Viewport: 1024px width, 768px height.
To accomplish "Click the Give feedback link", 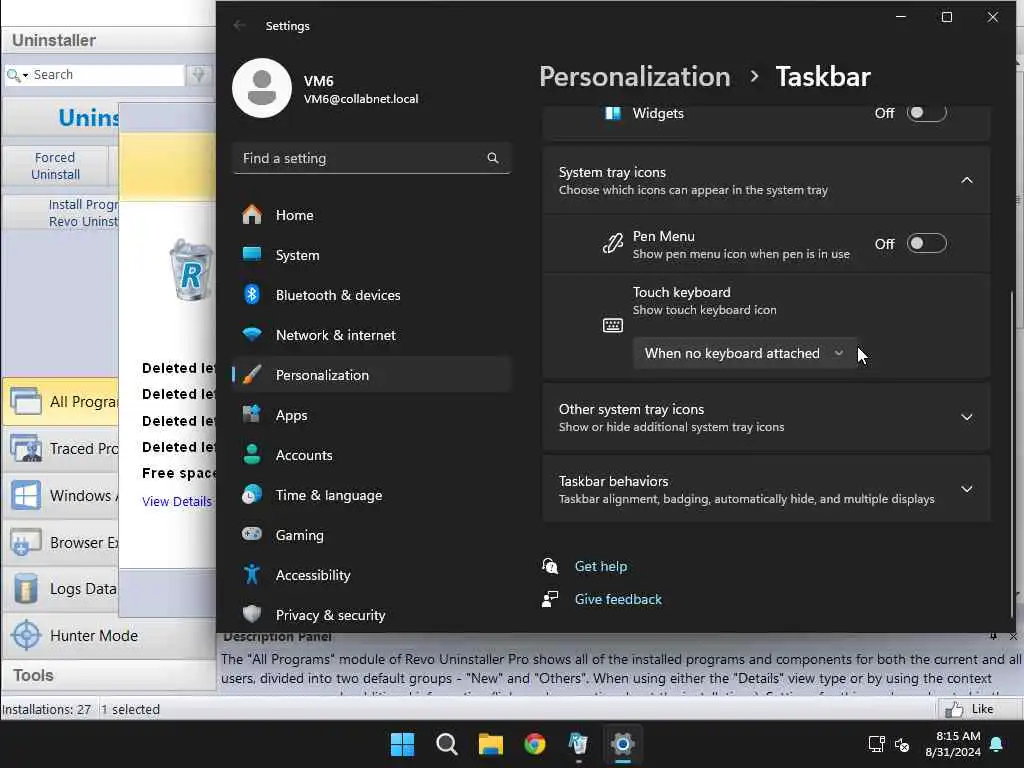I will click(618, 599).
